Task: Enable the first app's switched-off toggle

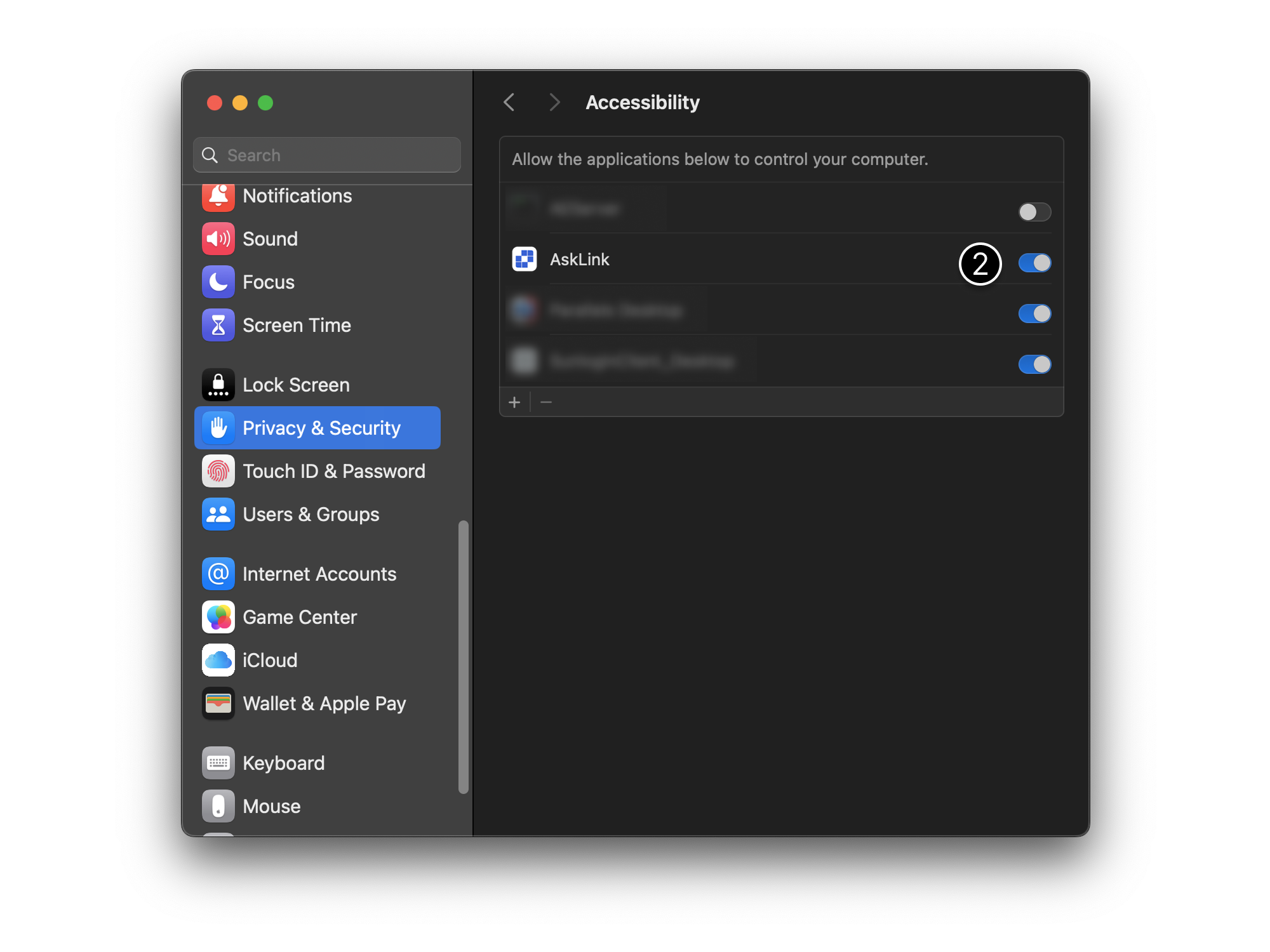Action: coord(1034,212)
